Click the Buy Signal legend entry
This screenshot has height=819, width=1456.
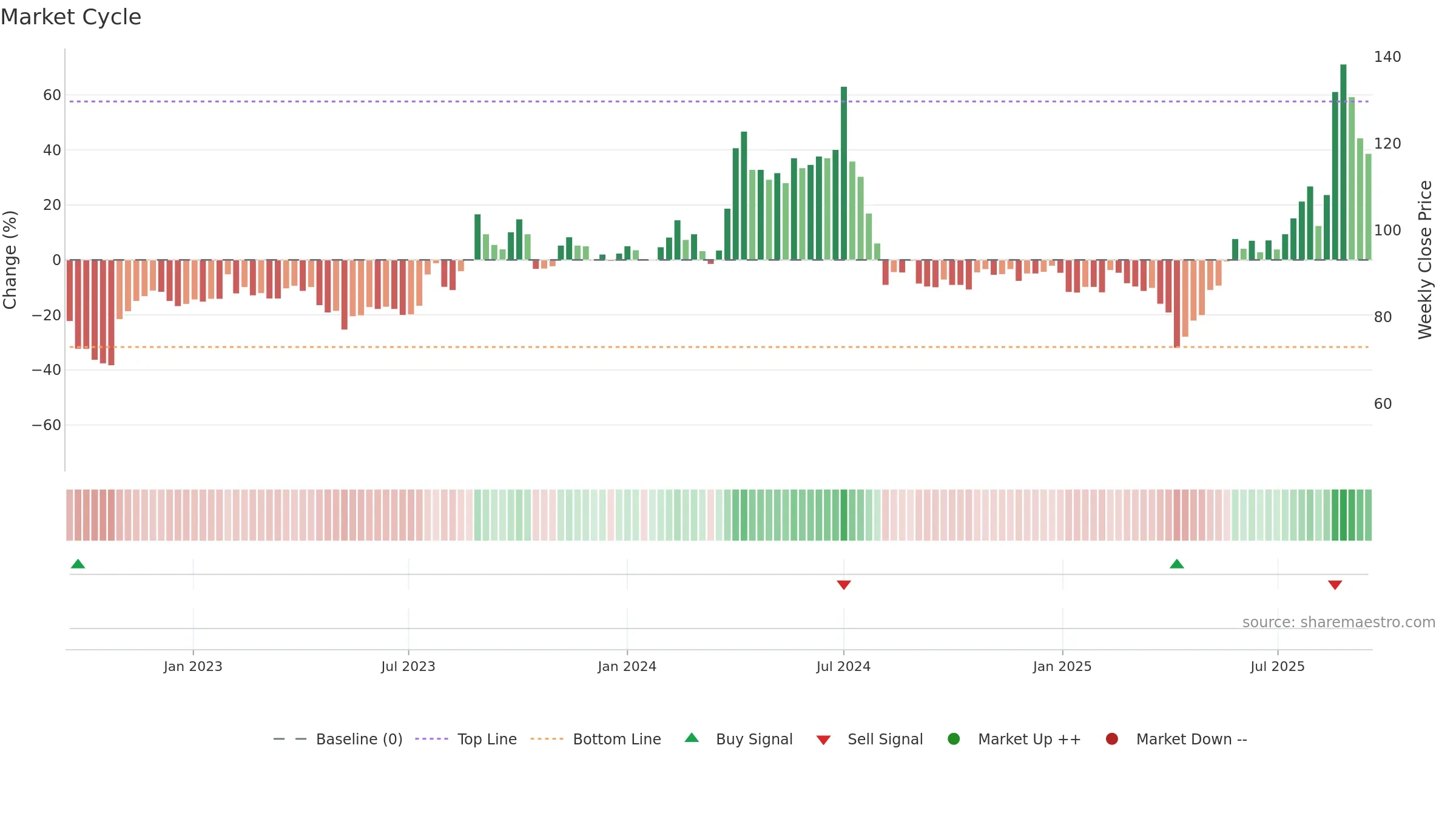tap(739, 739)
